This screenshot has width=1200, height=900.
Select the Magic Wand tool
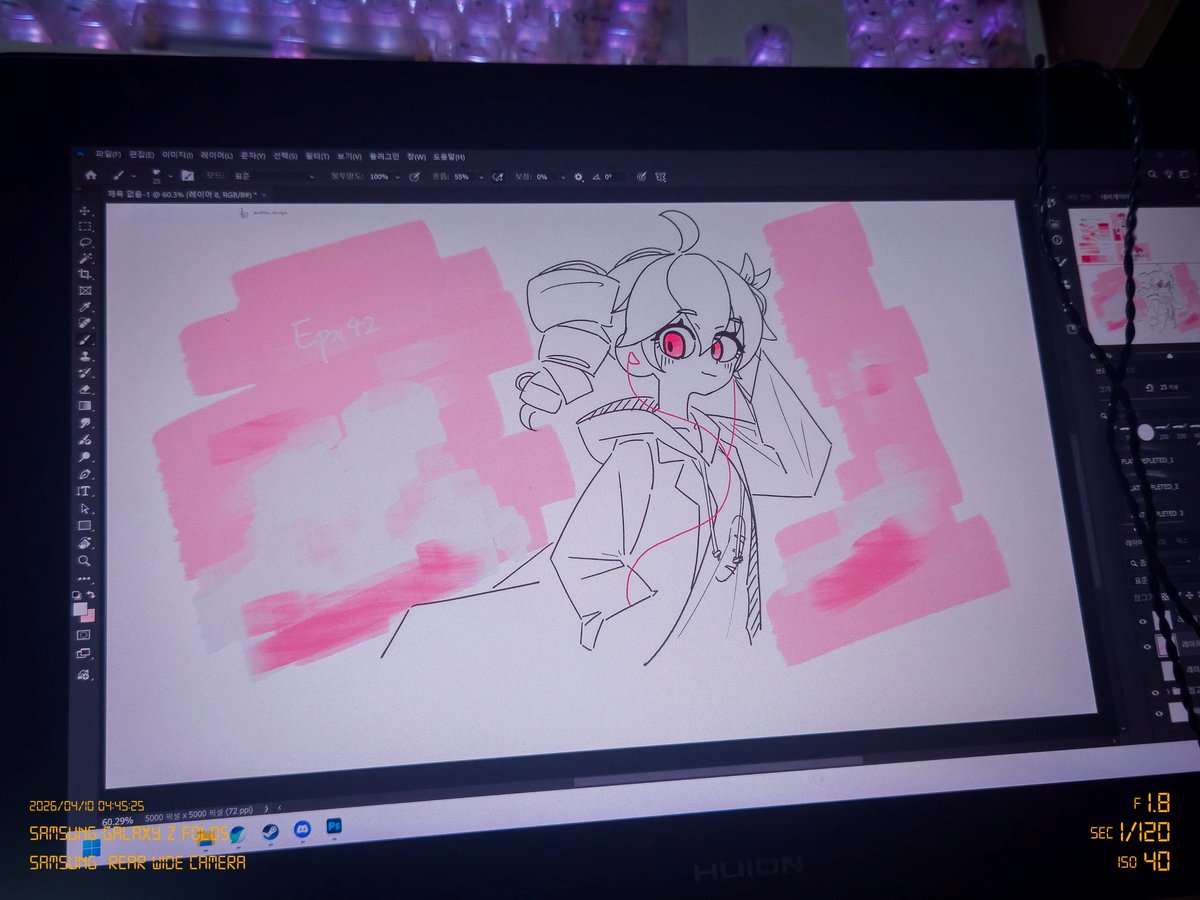(x=85, y=258)
